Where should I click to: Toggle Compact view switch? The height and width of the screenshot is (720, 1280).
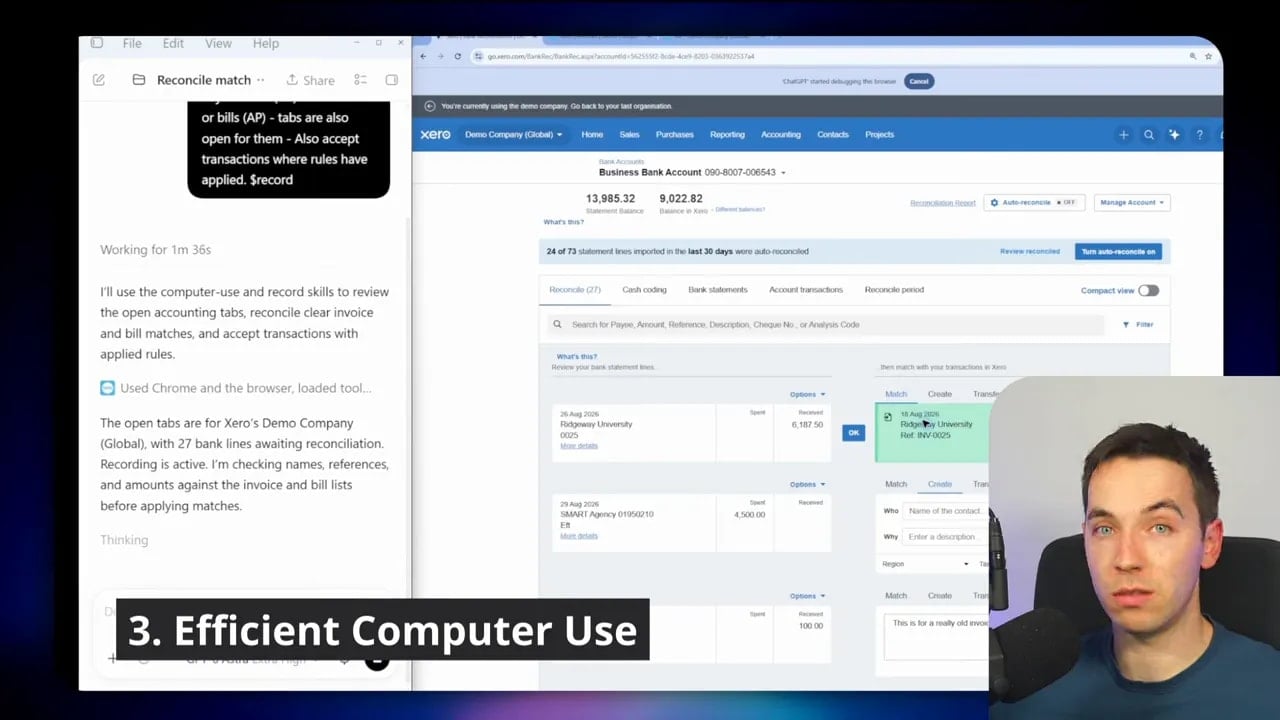pyautogui.click(x=1148, y=290)
